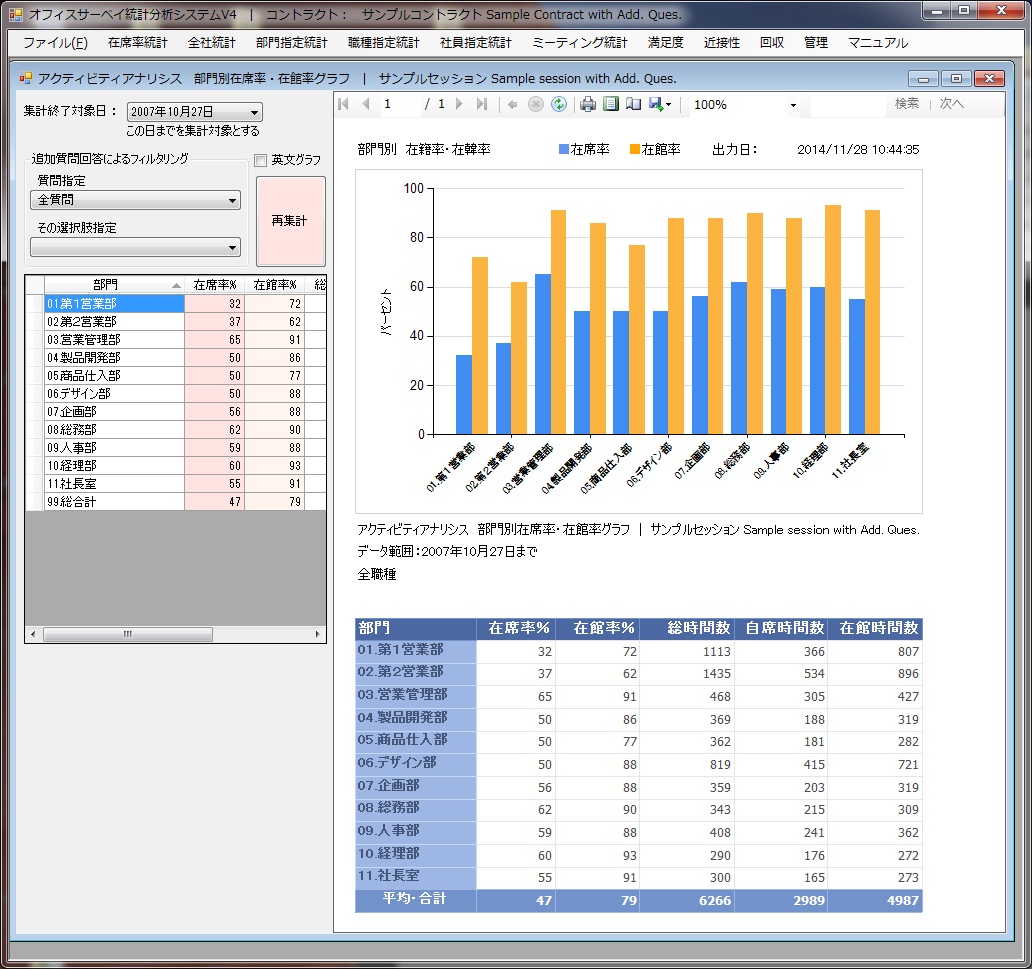Click the grid scrollbar left arrow
The height and width of the screenshot is (969, 1032).
pos(33,635)
